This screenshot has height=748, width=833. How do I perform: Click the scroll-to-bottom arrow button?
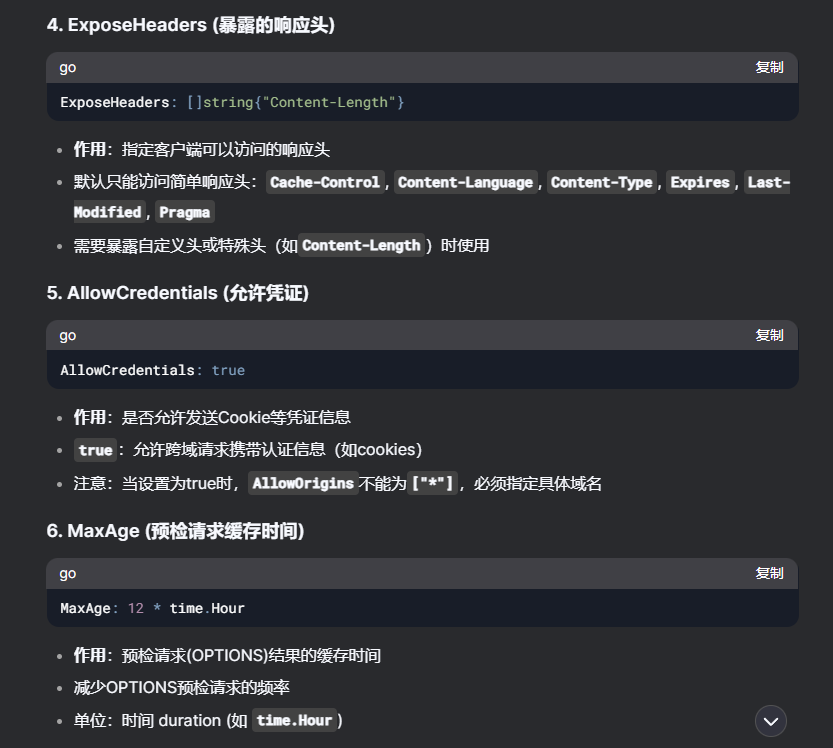pos(770,721)
